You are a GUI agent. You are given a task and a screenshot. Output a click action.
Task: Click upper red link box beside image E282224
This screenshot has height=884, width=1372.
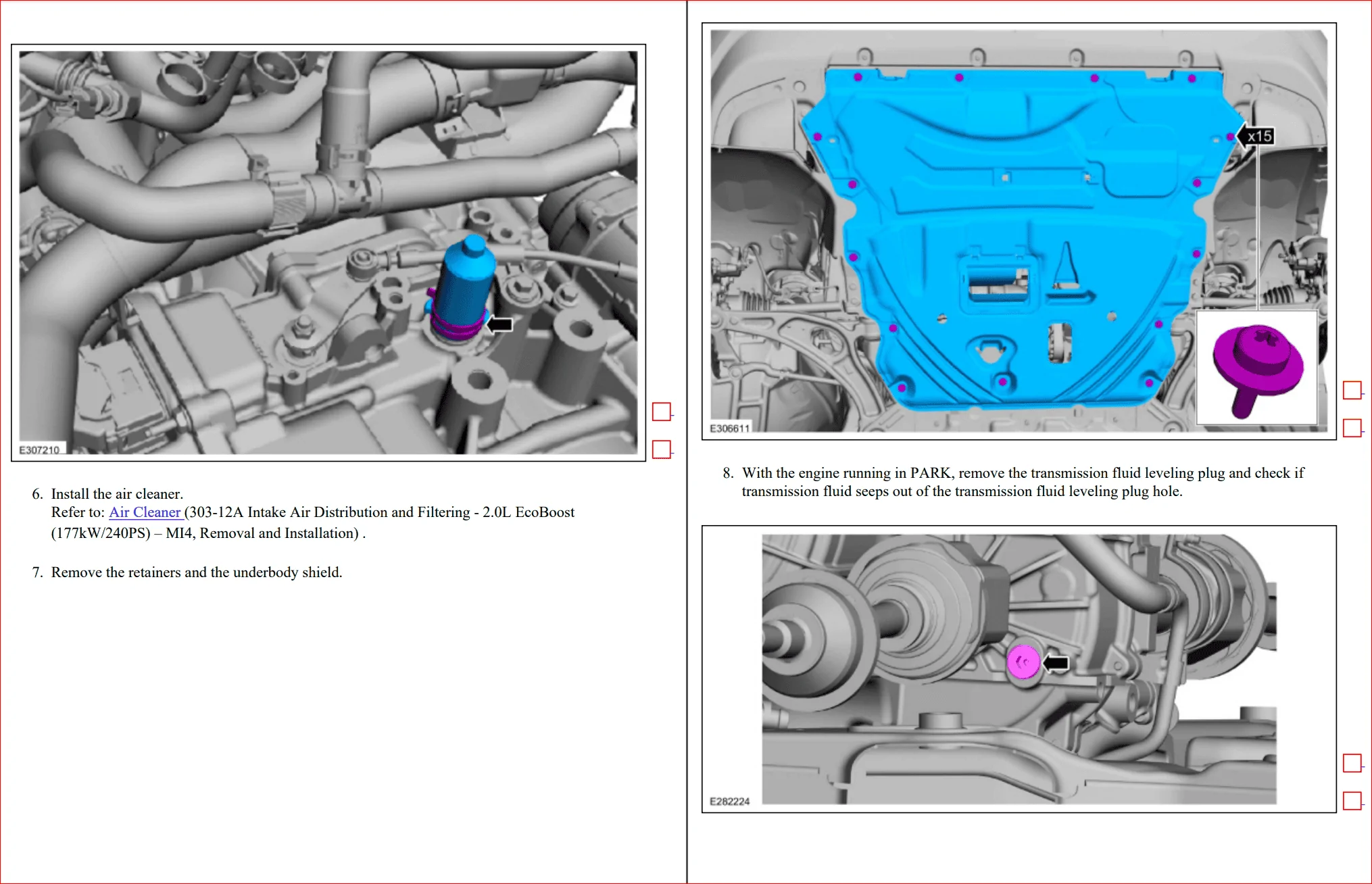[1352, 763]
